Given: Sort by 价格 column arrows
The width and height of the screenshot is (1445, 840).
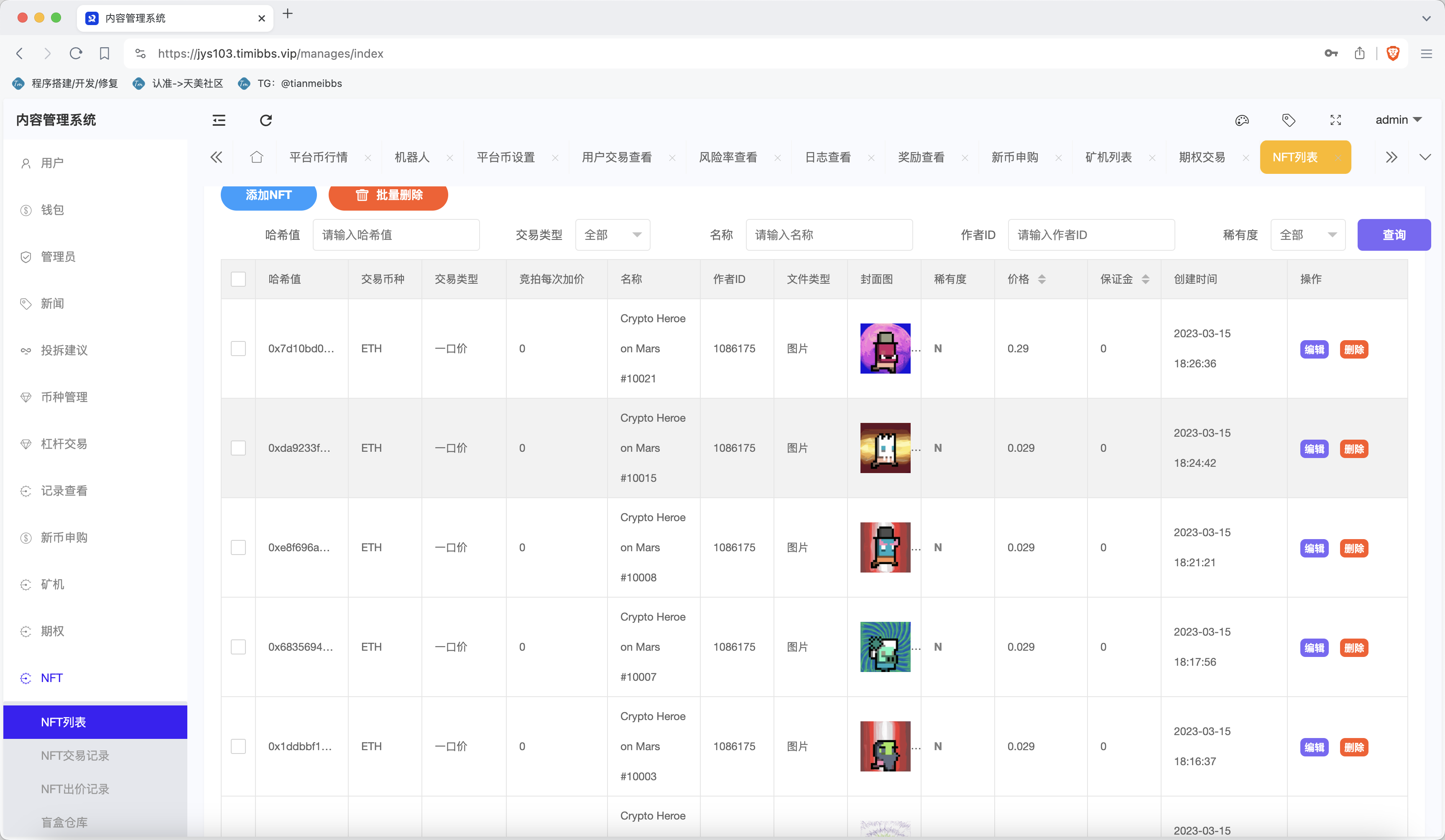Looking at the screenshot, I should 1042,279.
